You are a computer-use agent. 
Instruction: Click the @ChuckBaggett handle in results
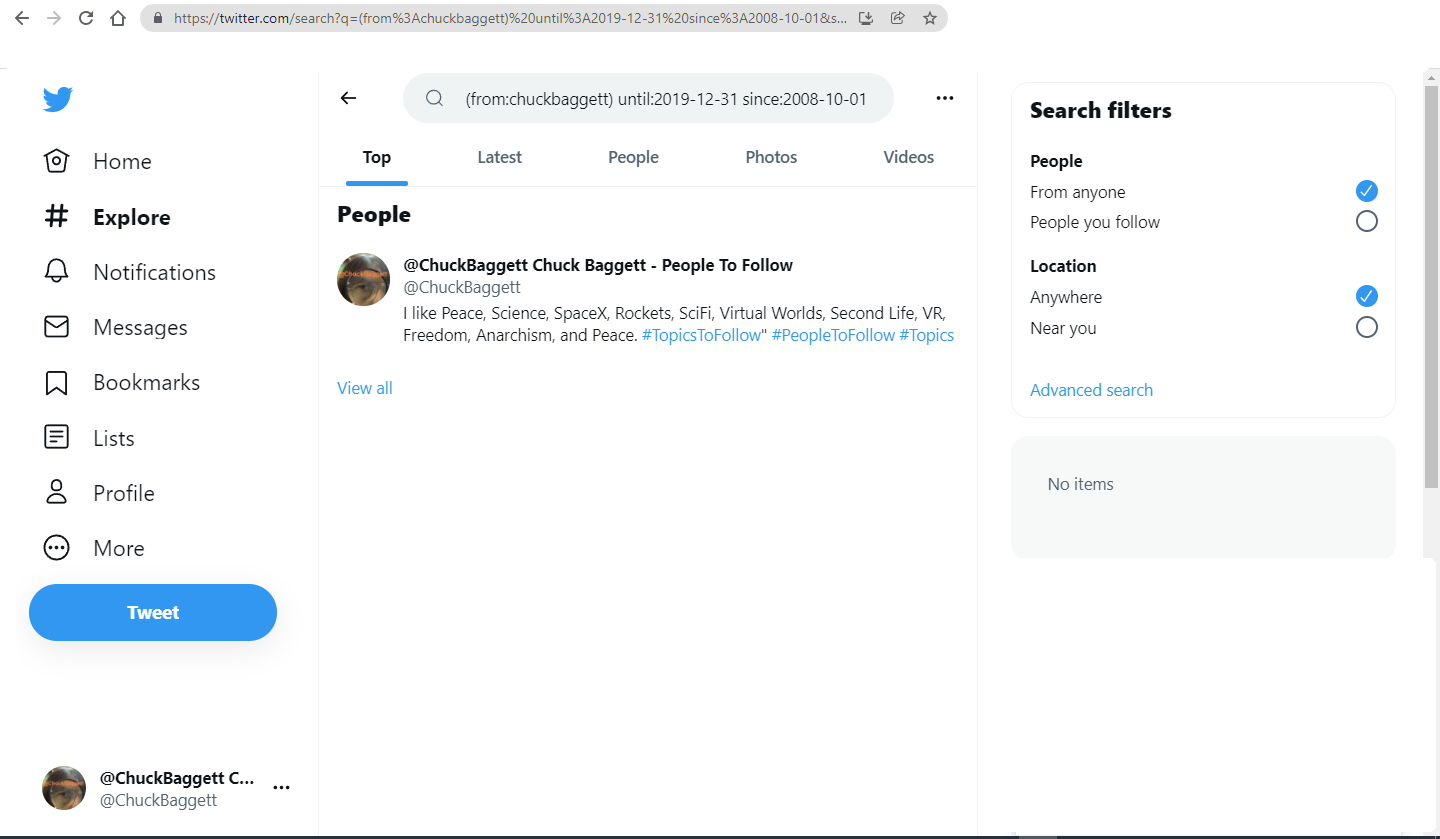[462, 287]
